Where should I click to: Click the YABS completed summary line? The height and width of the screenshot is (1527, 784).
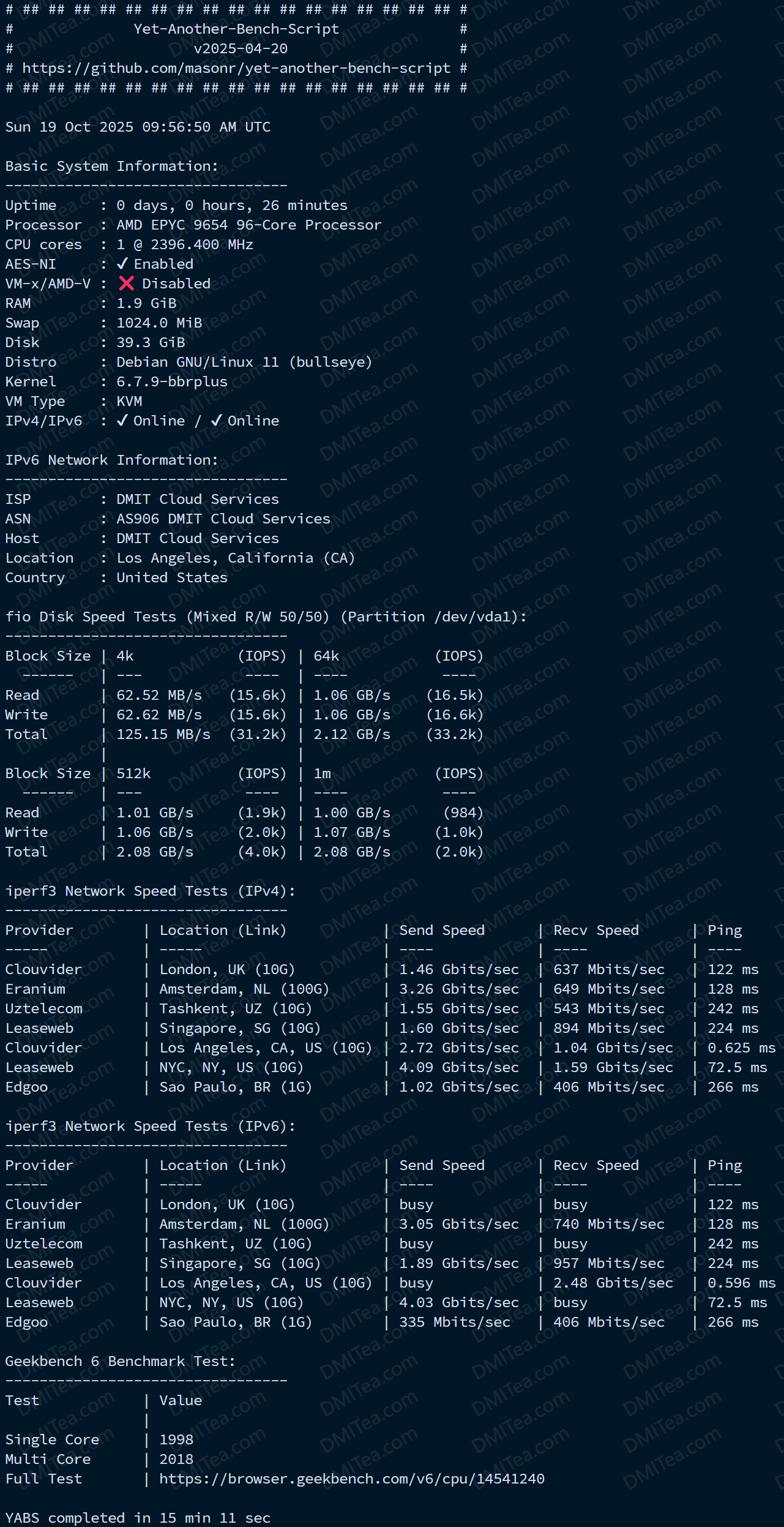(138, 1518)
